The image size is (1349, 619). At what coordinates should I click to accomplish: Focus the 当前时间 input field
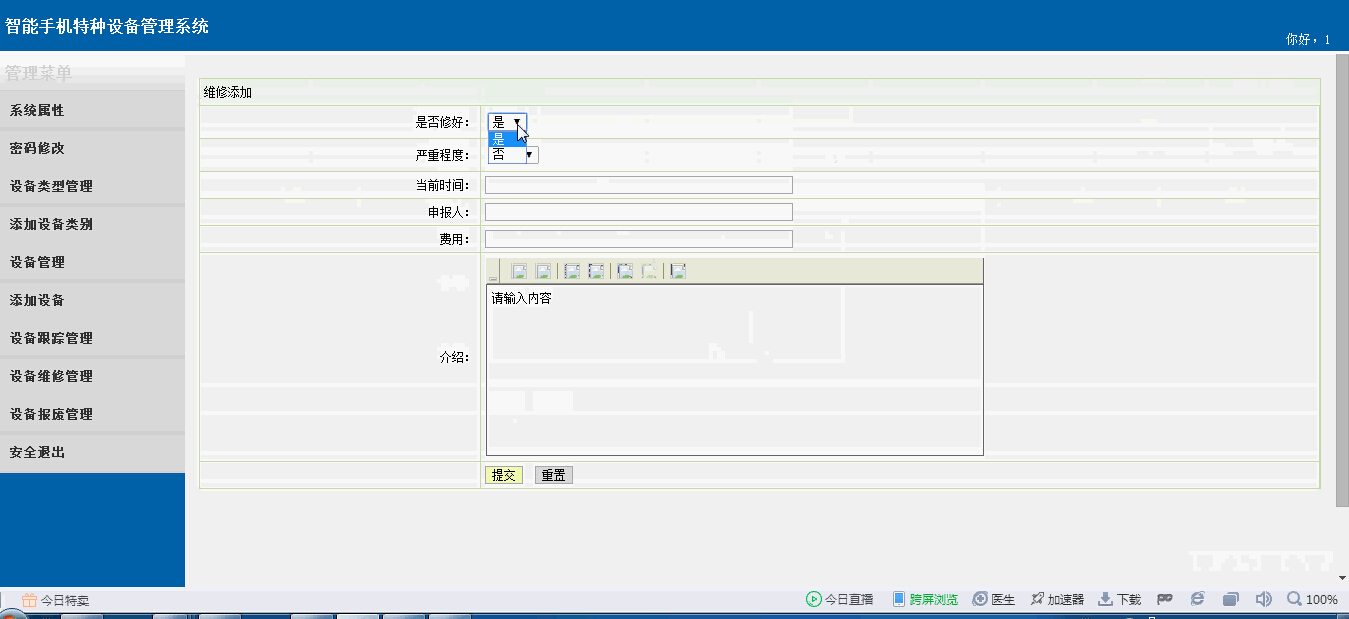click(638, 185)
